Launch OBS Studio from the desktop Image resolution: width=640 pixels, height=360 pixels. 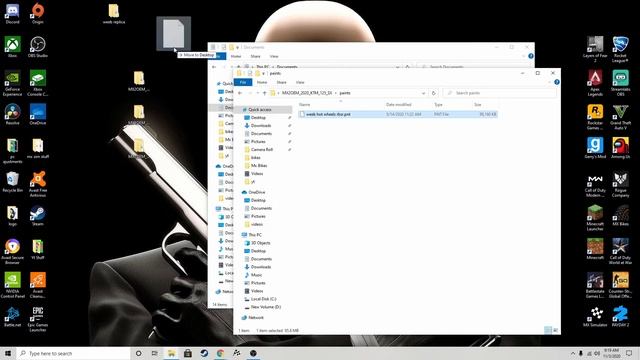tap(38, 47)
